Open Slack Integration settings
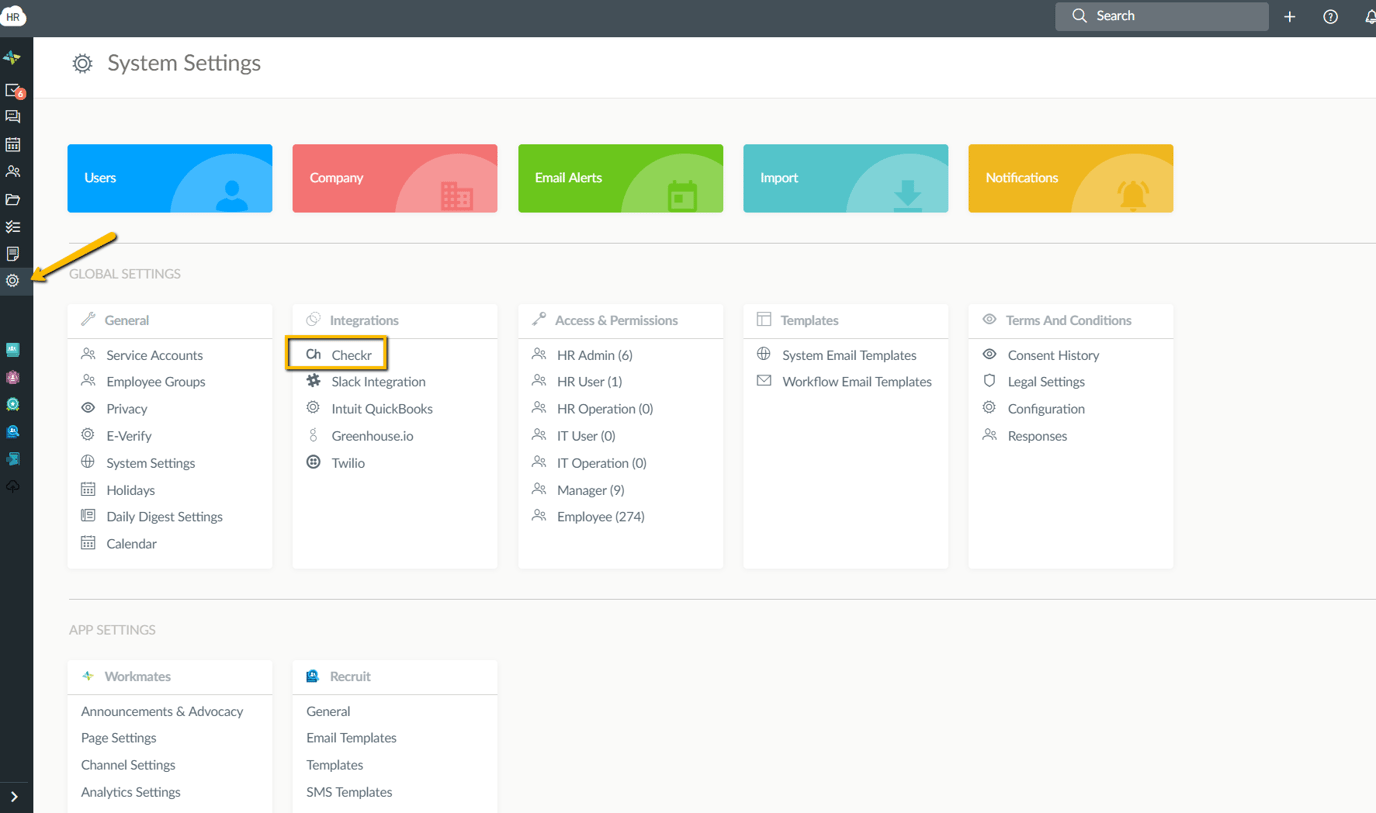Screen dimensions: 1376x813 pyautogui.click(x=378, y=382)
